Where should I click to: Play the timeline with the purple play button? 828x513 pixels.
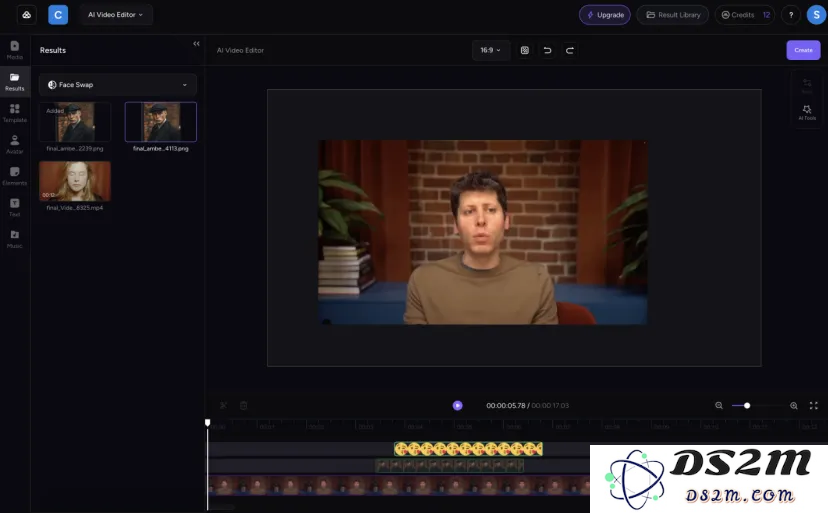pos(457,405)
